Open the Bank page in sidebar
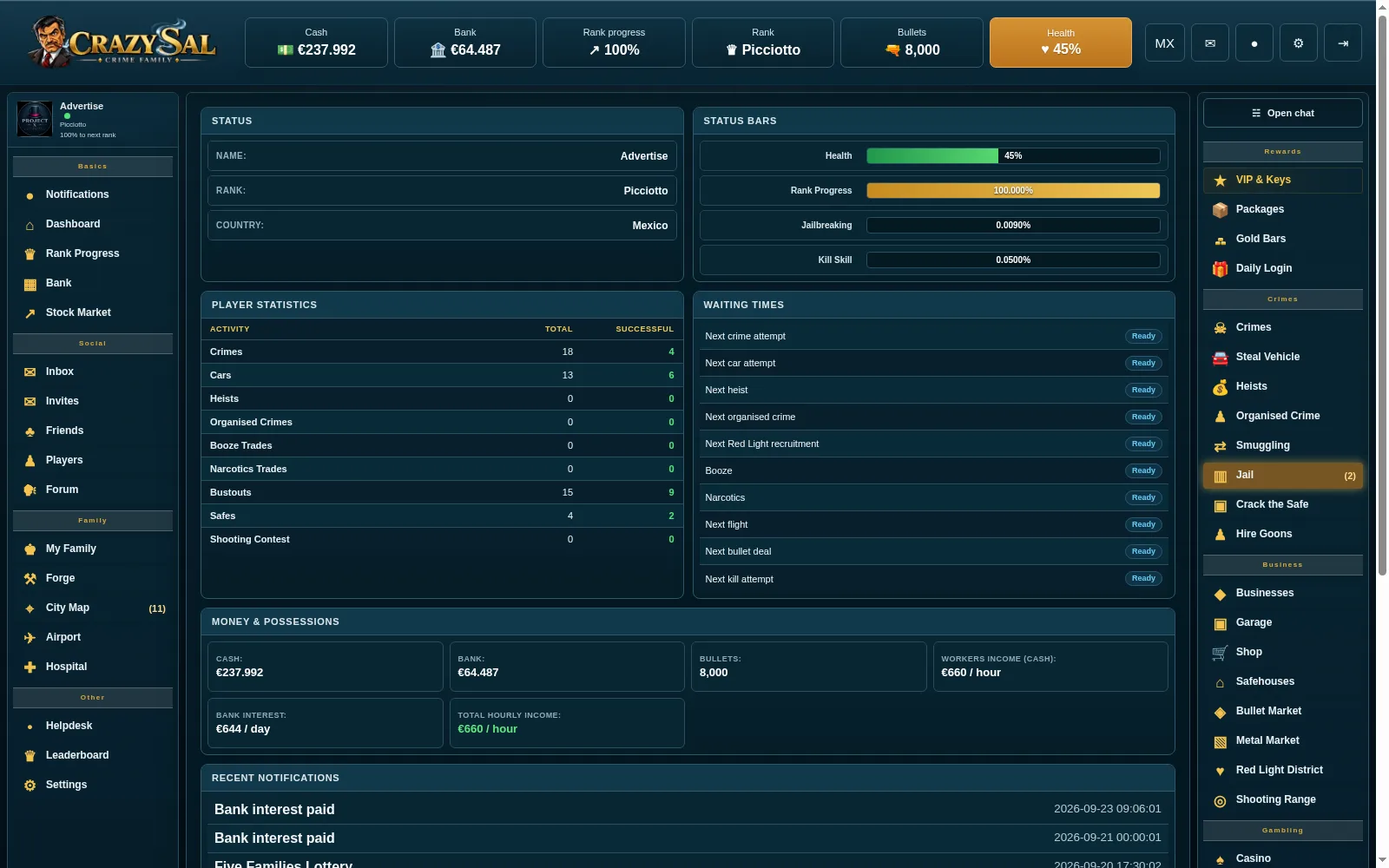 click(93, 283)
